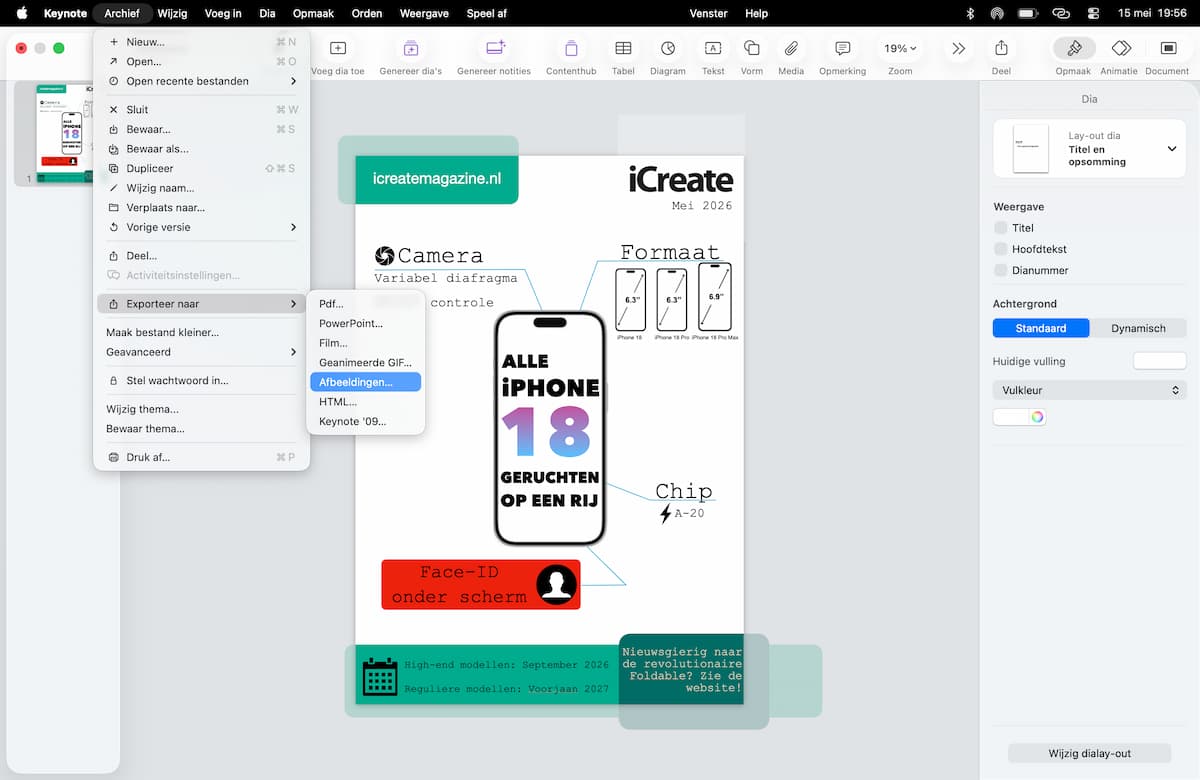Insert a table with the Tabel icon
This screenshot has height=780, width=1200.
(623, 48)
